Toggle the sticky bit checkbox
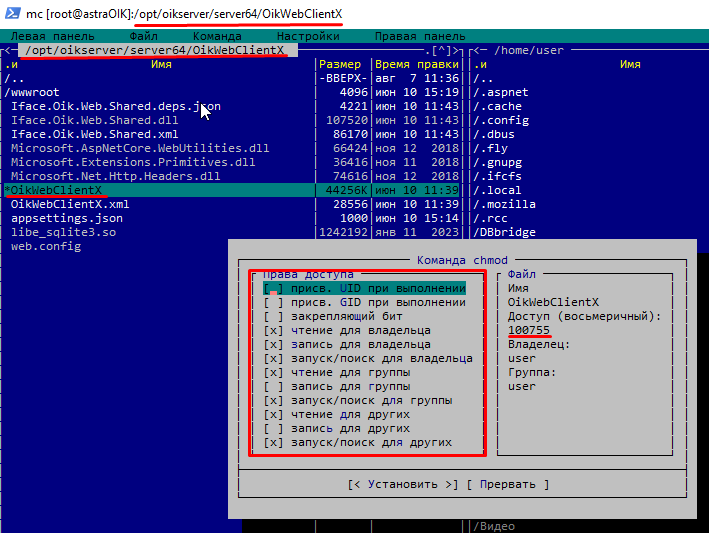The height and width of the screenshot is (533, 709). [273, 316]
